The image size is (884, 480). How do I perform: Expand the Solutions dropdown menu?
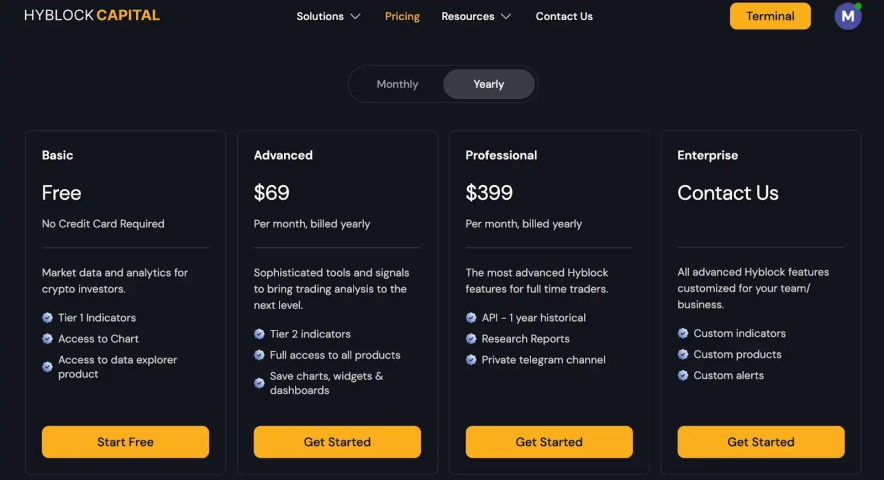click(328, 16)
